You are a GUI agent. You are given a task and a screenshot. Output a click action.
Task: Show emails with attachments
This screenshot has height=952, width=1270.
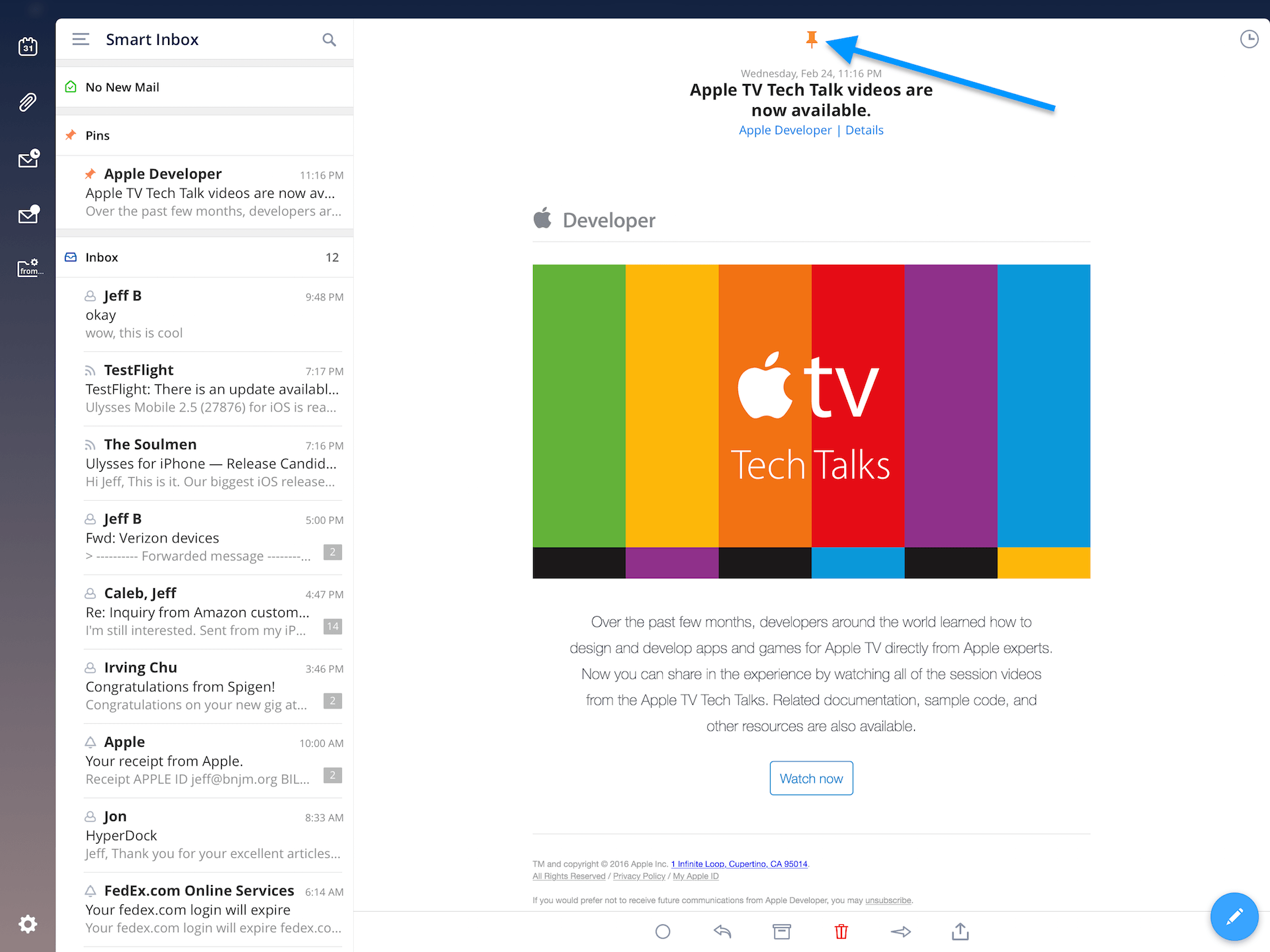click(28, 101)
